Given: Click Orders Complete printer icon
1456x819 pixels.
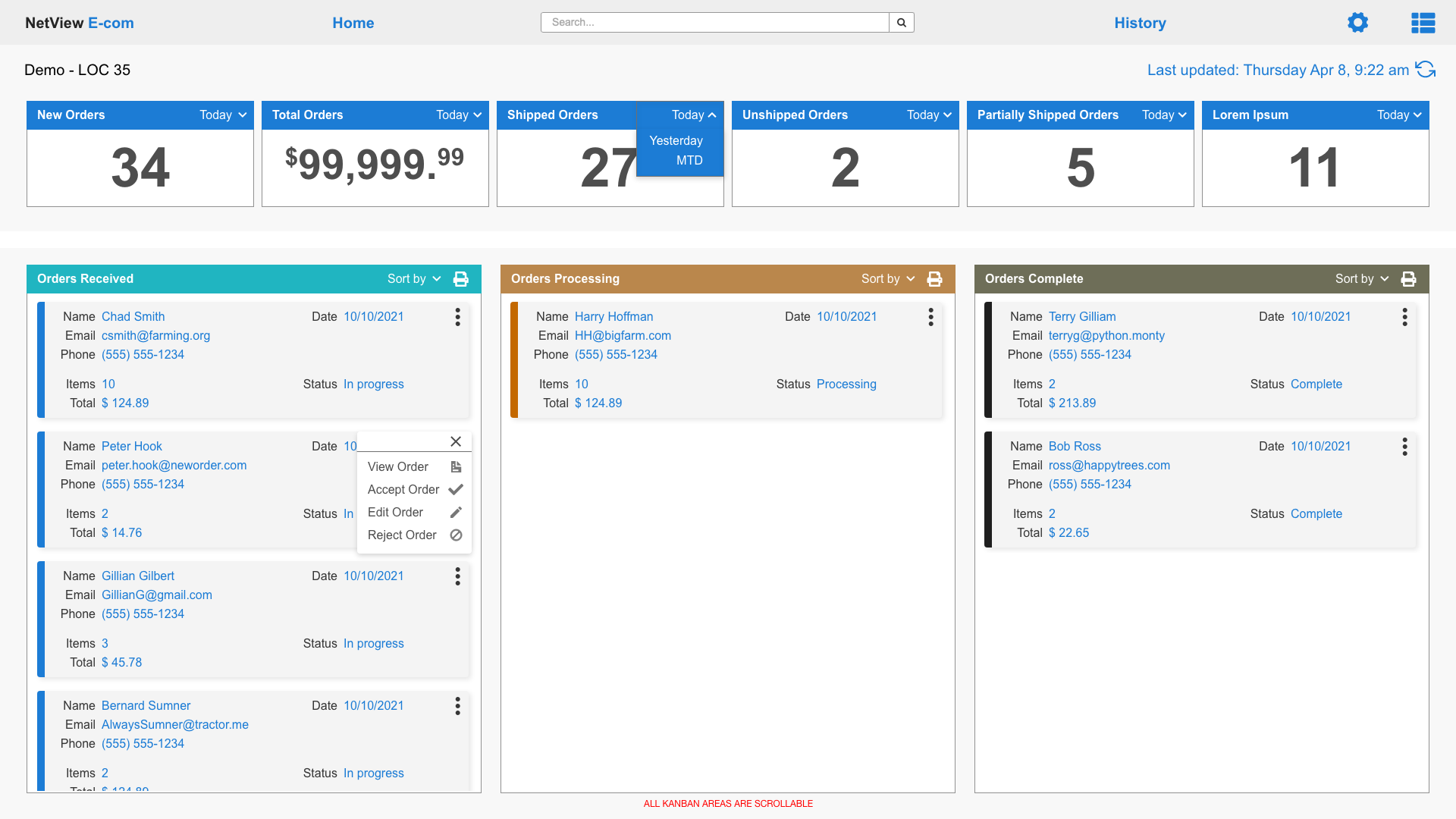Looking at the screenshot, I should click(x=1408, y=279).
